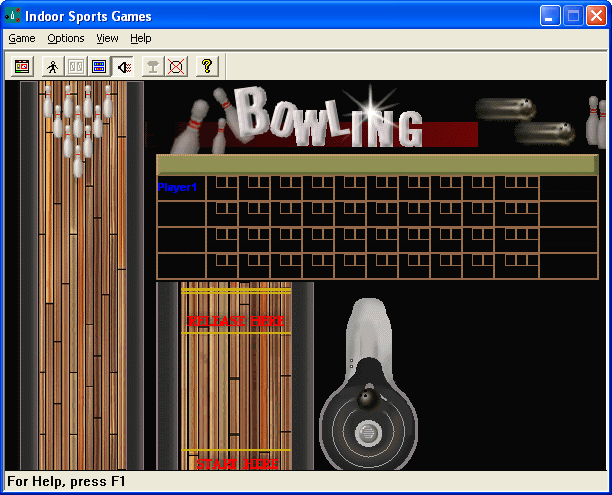Open the Game menu

21,38
